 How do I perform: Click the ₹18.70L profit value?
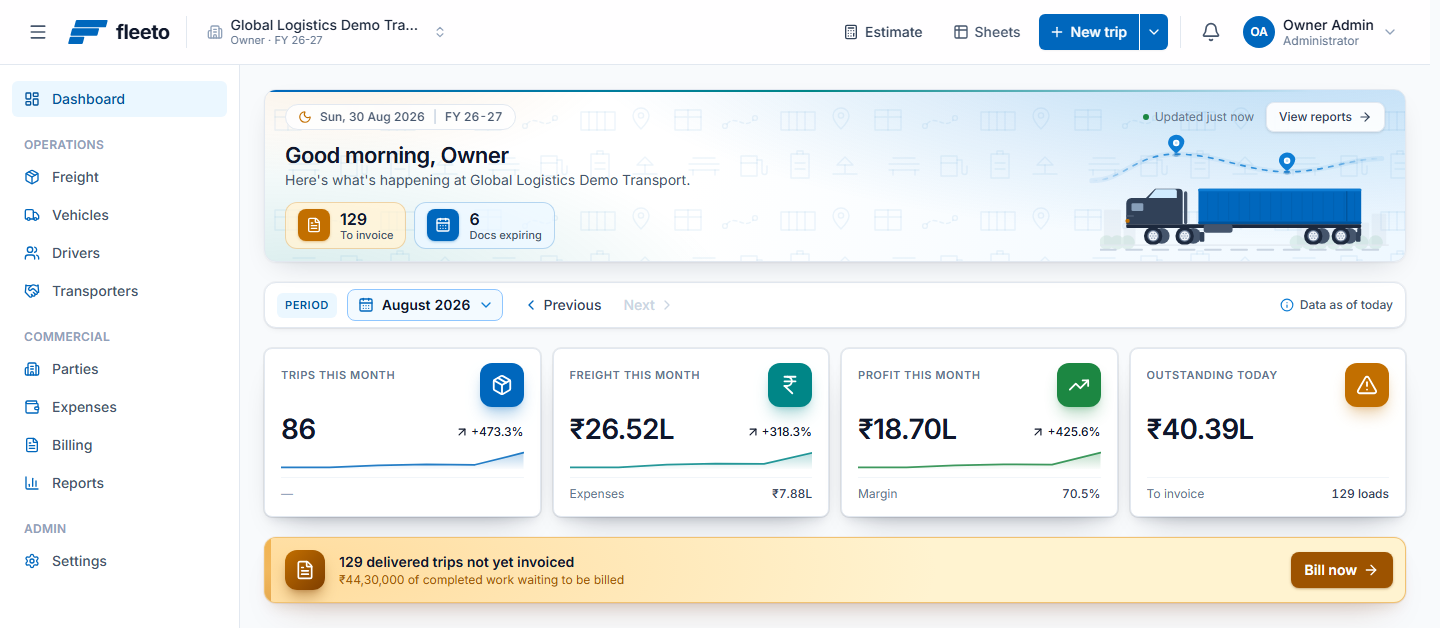(x=908, y=429)
